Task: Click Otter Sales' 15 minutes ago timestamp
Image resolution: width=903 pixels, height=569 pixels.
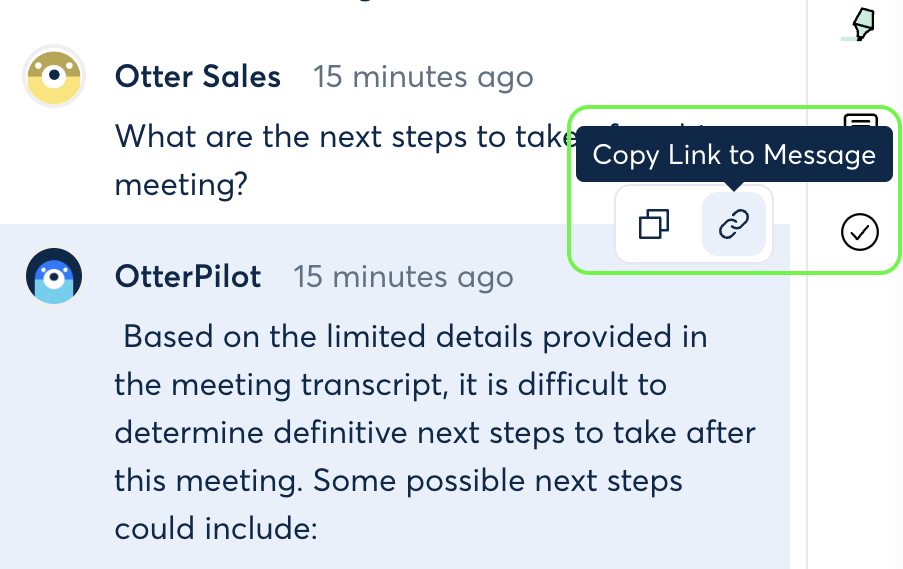Action: click(x=423, y=77)
